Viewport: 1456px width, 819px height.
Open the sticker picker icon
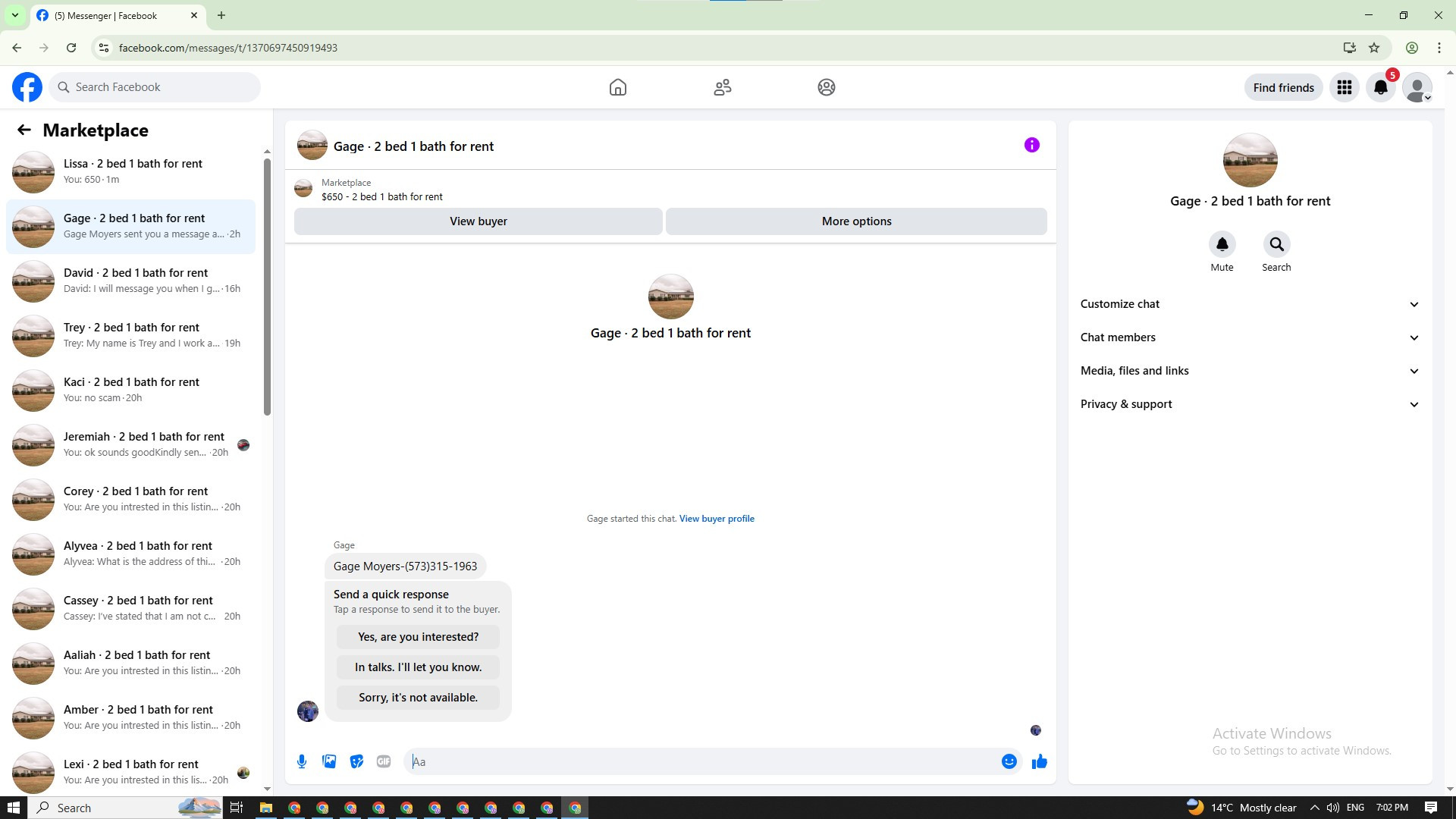[356, 761]
